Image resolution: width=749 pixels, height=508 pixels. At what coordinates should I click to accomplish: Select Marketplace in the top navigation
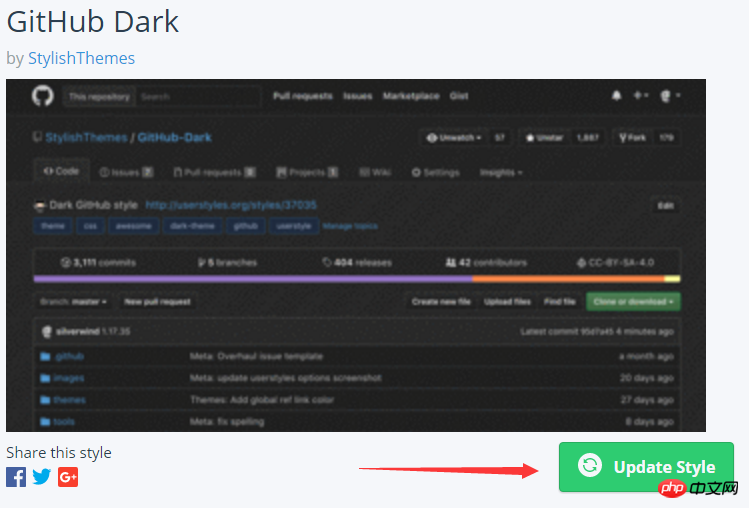coord(412,96)
